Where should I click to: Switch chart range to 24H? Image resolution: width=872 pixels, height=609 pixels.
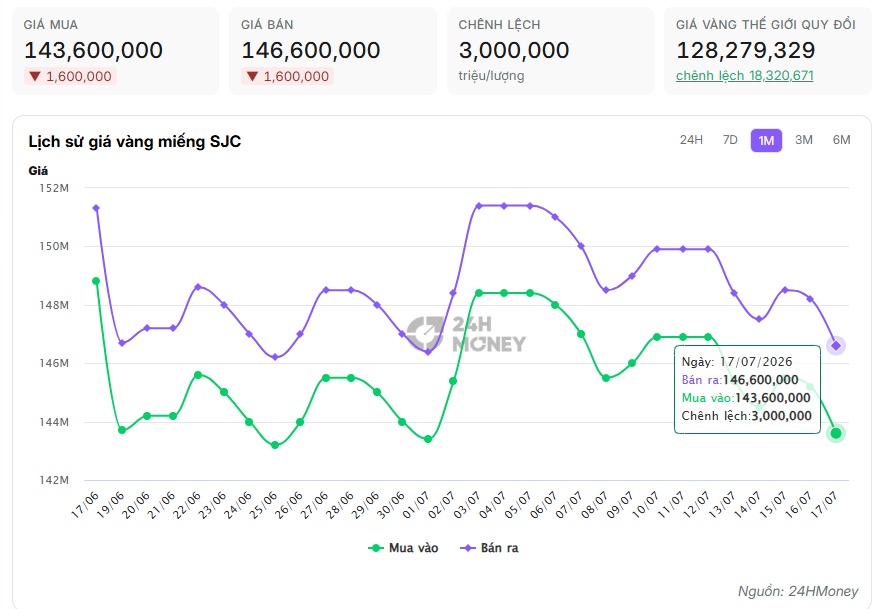point(691,140)
